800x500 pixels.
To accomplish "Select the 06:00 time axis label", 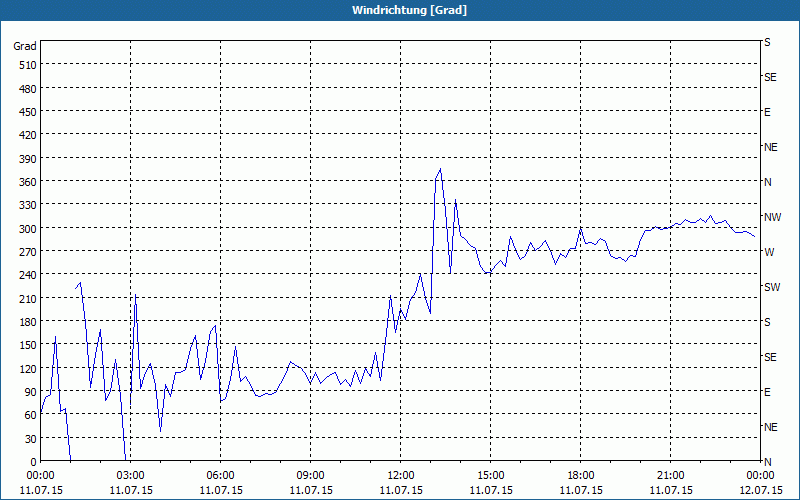I will click(x=220, y=475).
